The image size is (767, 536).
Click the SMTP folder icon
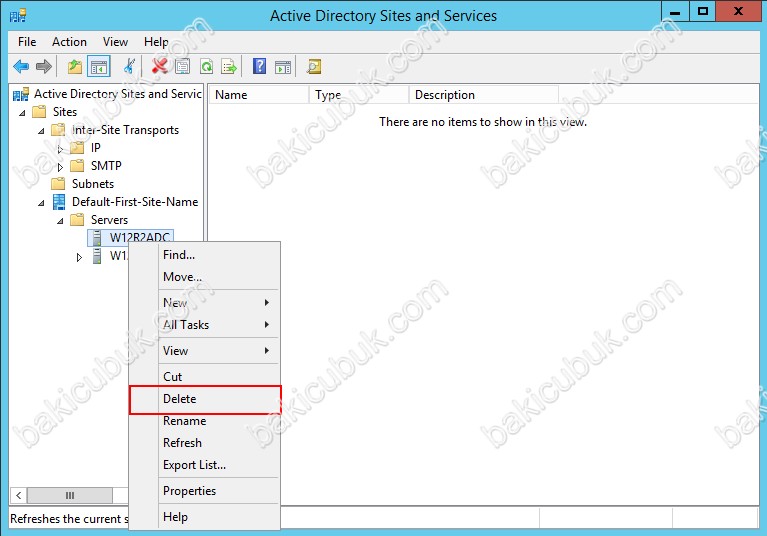point(77,166)
